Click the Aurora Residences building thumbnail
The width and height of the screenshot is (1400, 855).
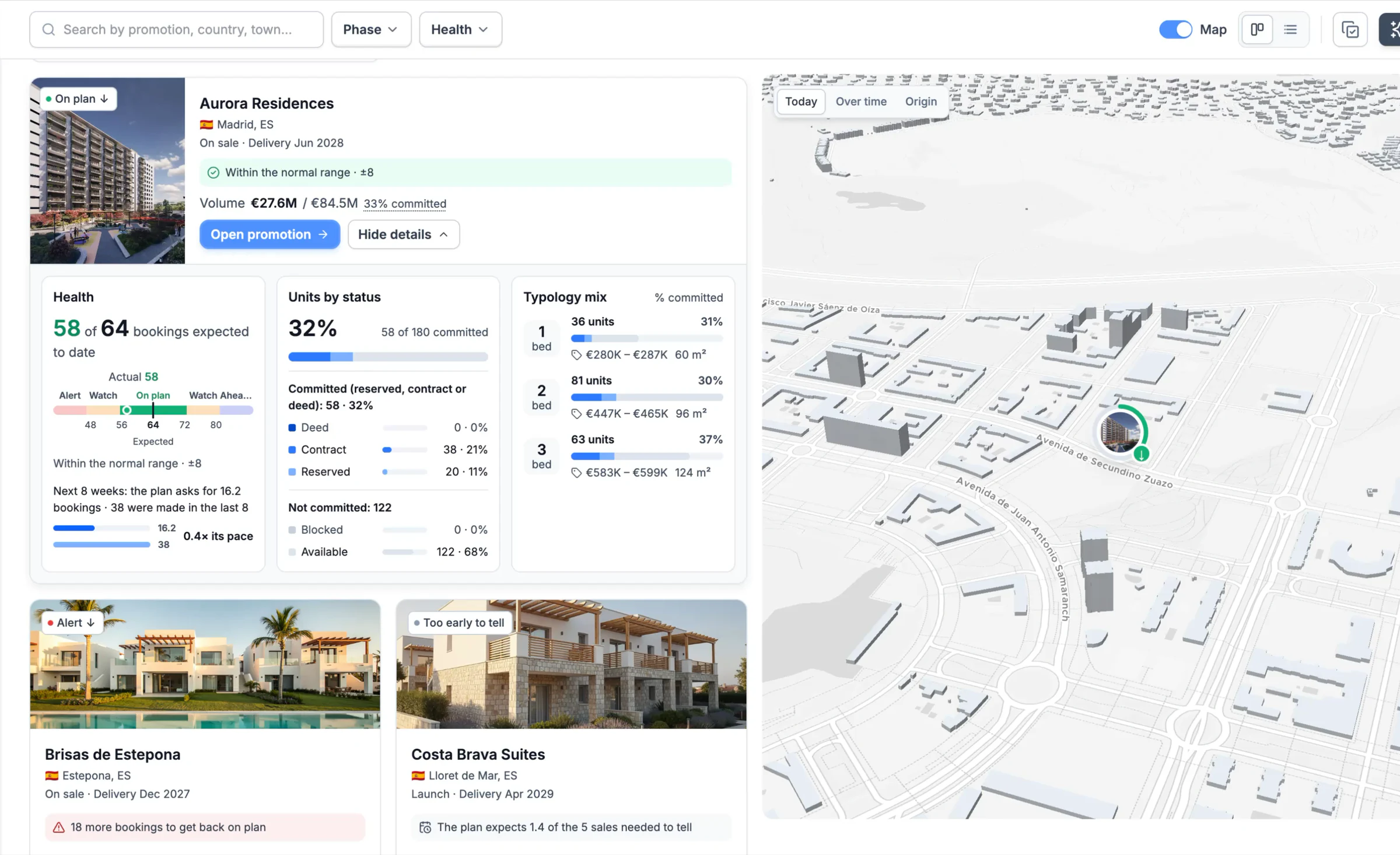click(107, 171)
